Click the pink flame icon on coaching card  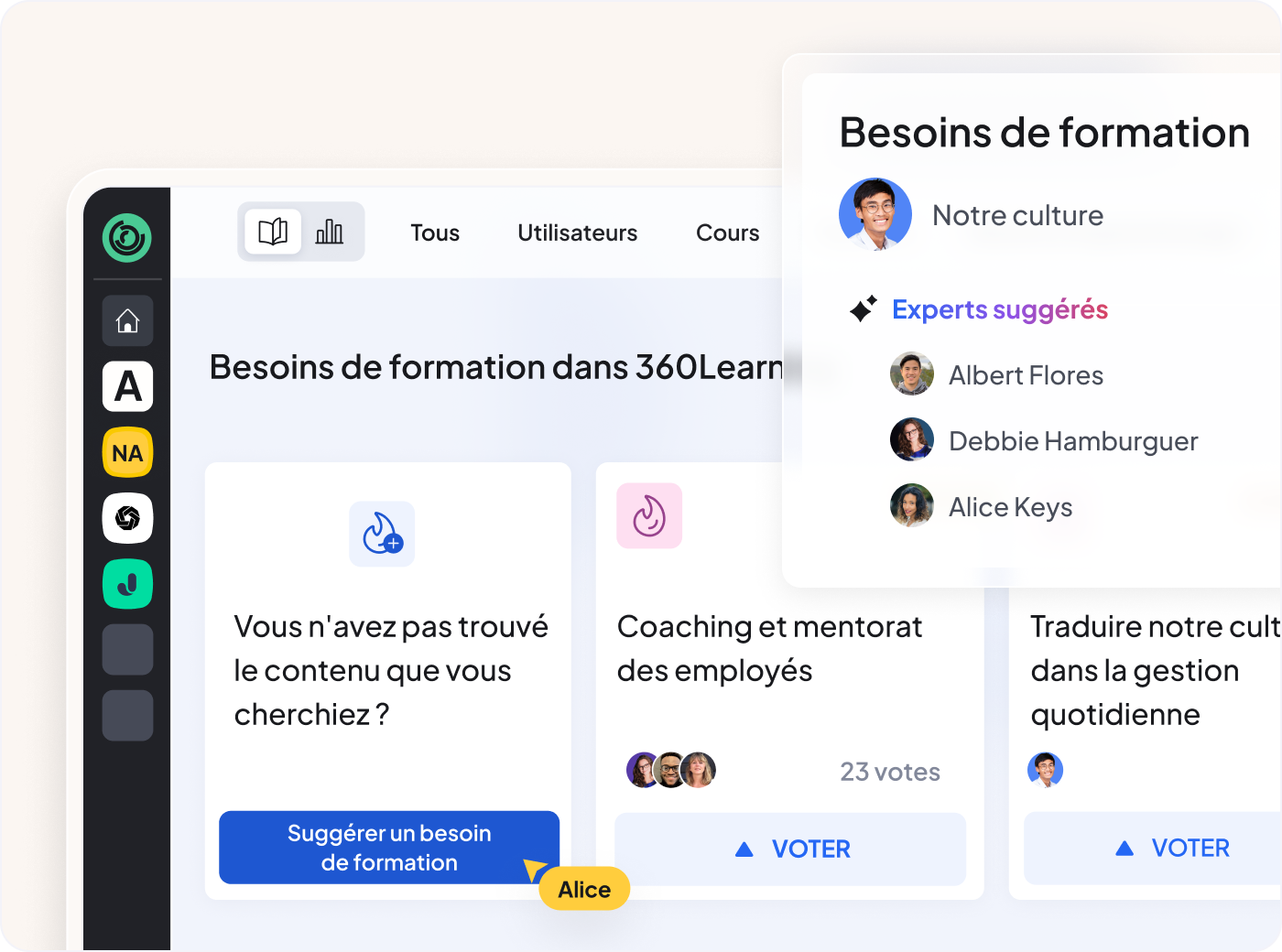649,516
